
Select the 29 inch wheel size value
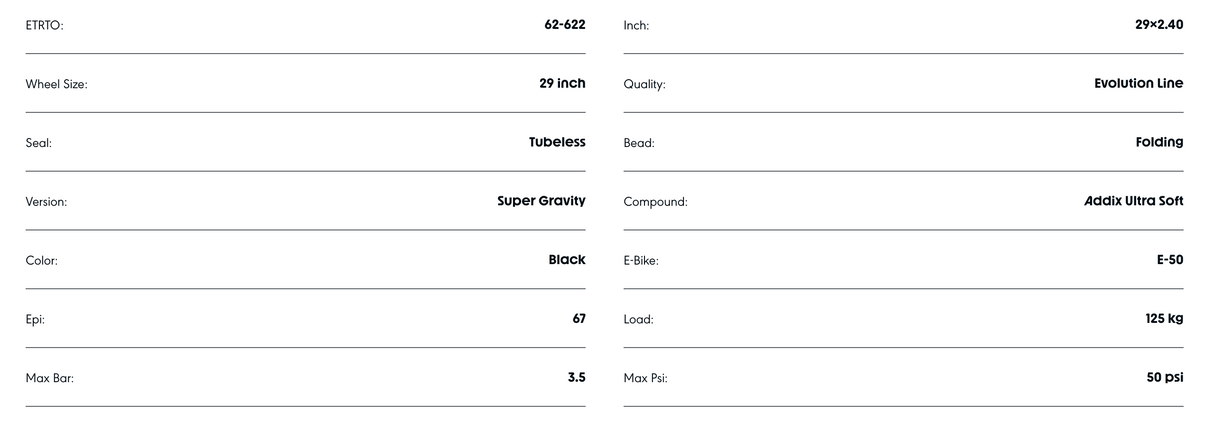[x=562, y=83]
